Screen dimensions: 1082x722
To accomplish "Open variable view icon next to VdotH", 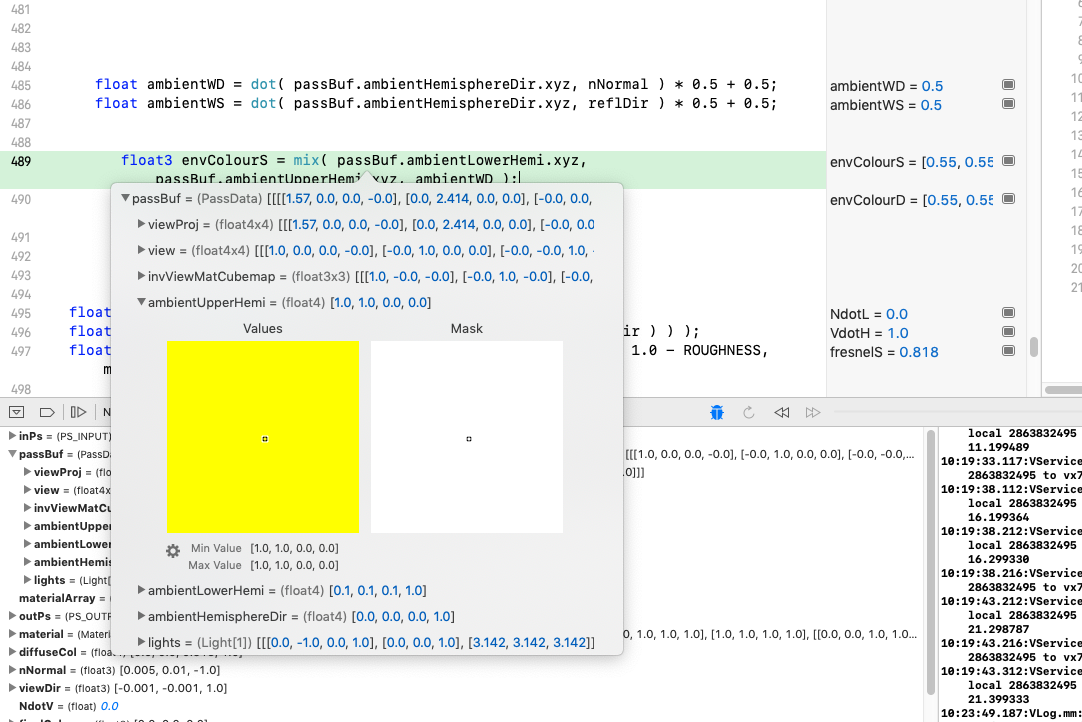I will click(x=1008, y=331).
